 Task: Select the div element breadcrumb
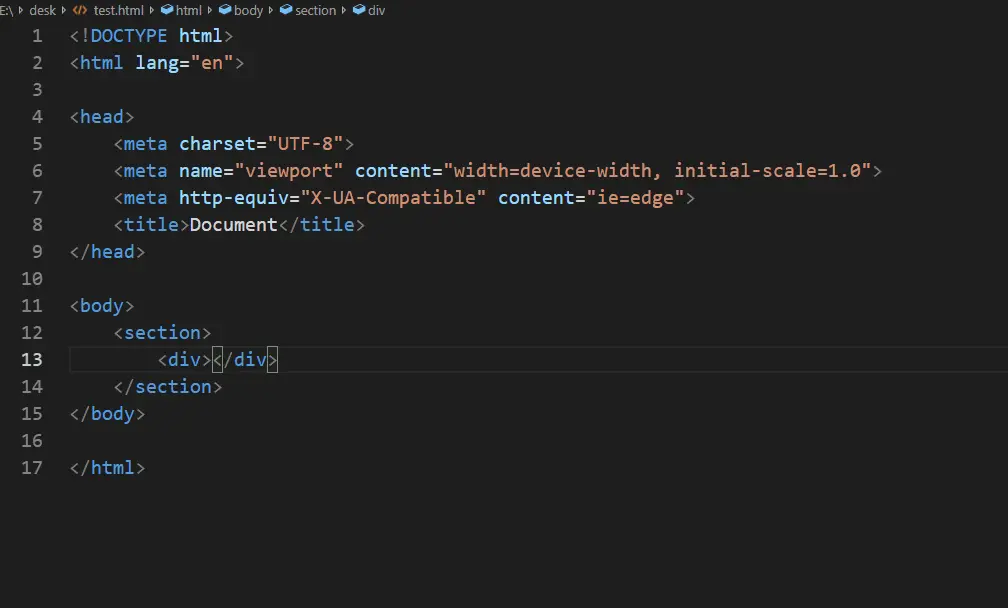(377, 10)
